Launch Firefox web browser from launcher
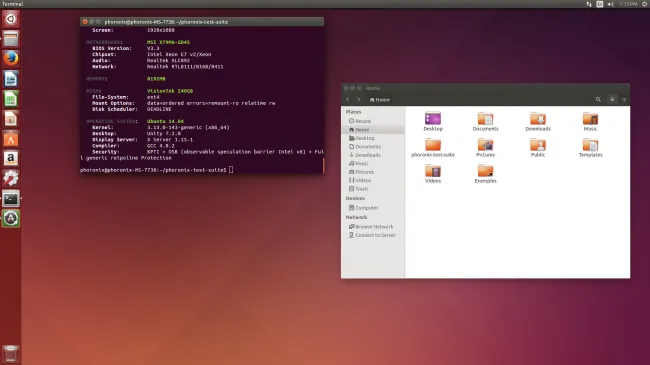The height and width of the screenshot is (365, 650). point(11,58)
